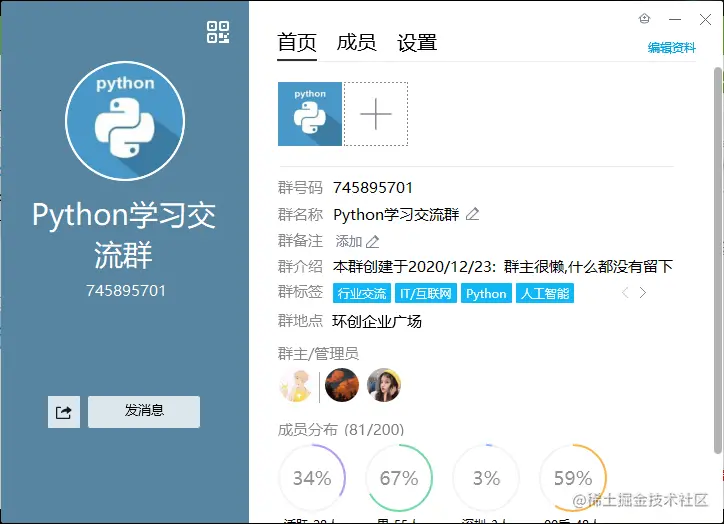Open the admin avatar with yellow hat

pos(384,385)
